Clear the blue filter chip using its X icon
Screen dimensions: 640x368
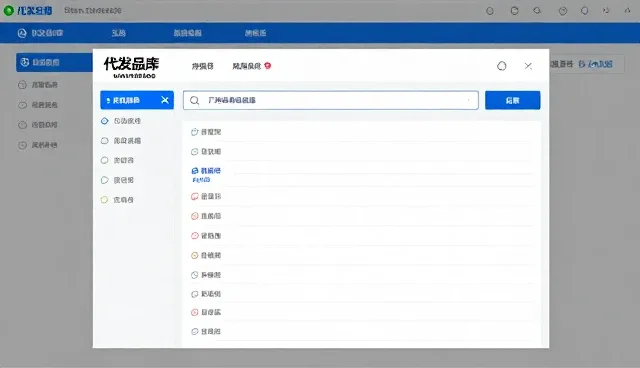[x=165, y=100]
